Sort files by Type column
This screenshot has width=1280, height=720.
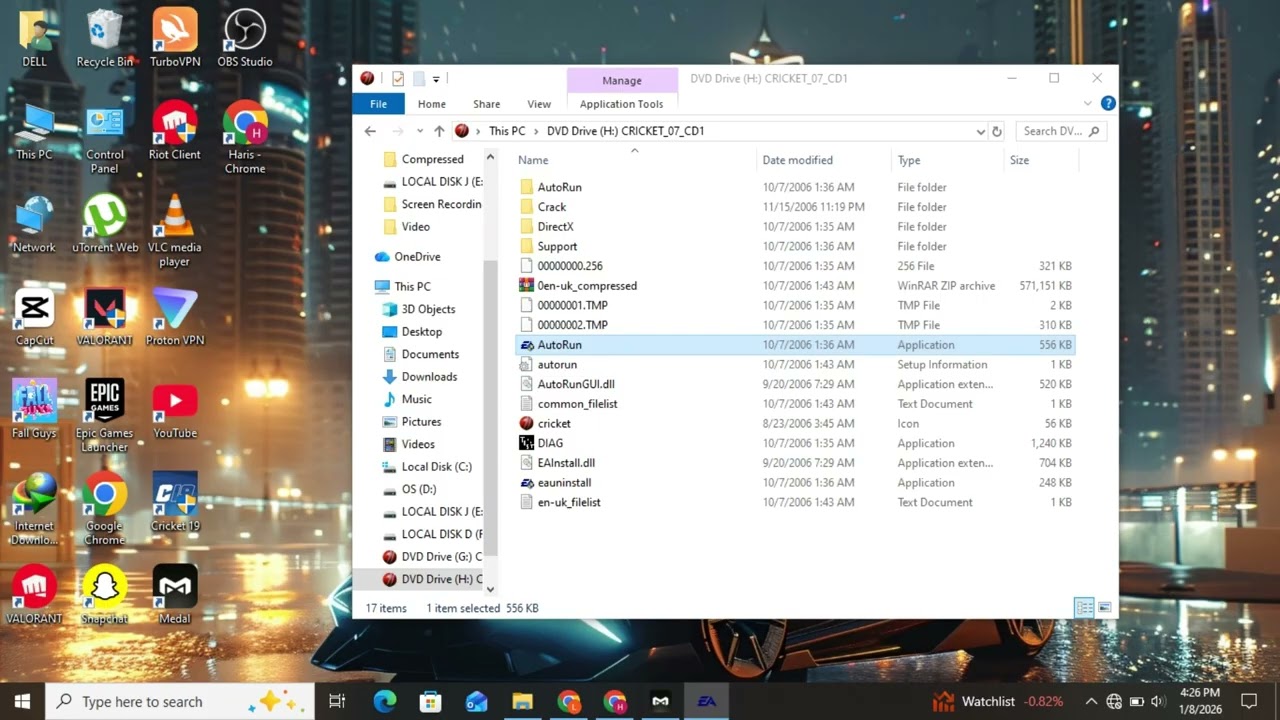point(947,160)
